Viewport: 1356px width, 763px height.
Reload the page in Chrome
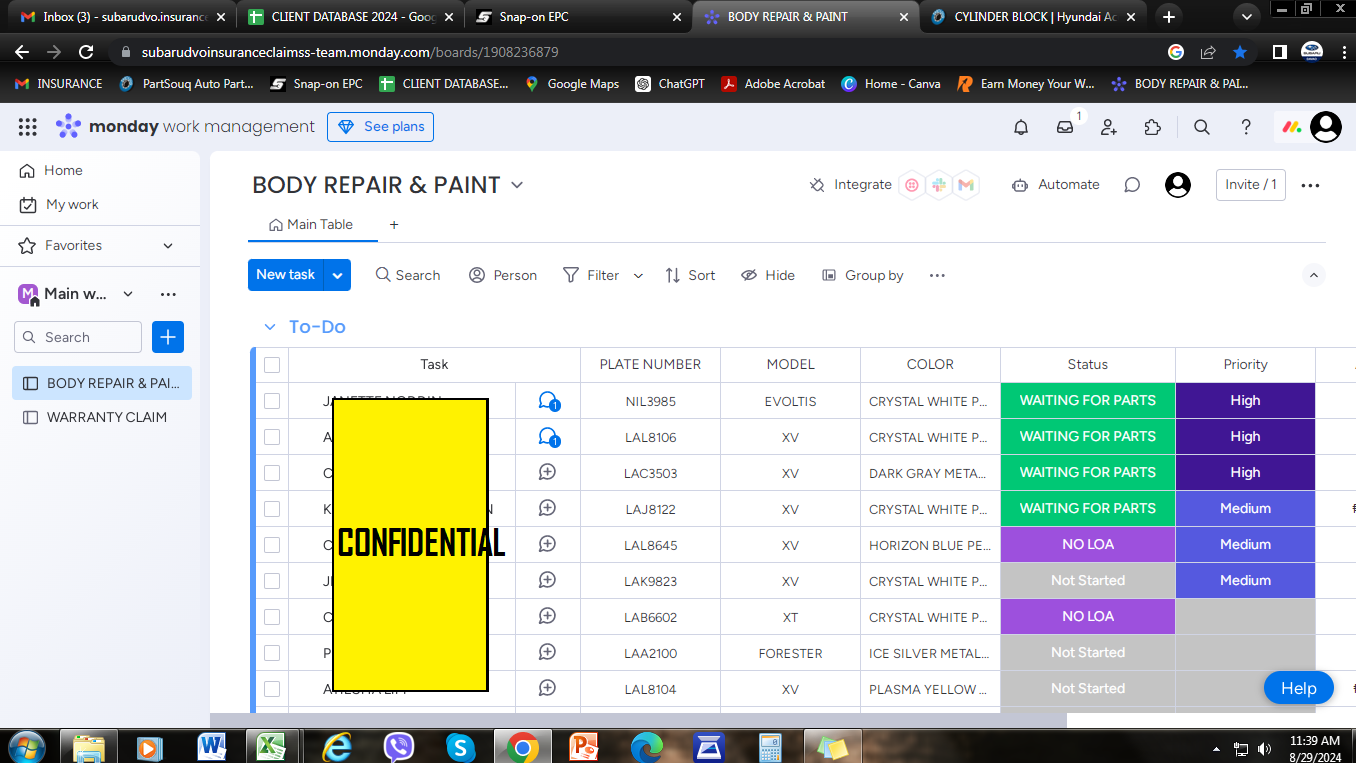click(x=86, y=52)
